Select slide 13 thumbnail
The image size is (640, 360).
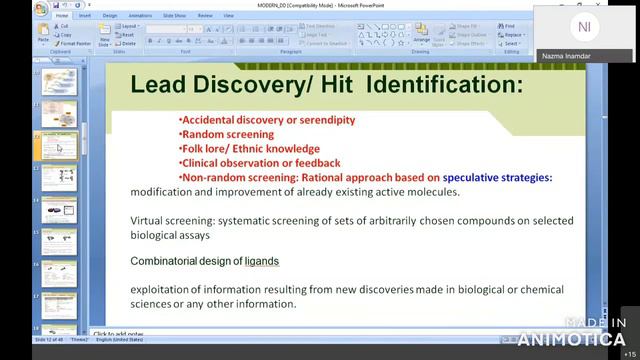tap(59, 178)
